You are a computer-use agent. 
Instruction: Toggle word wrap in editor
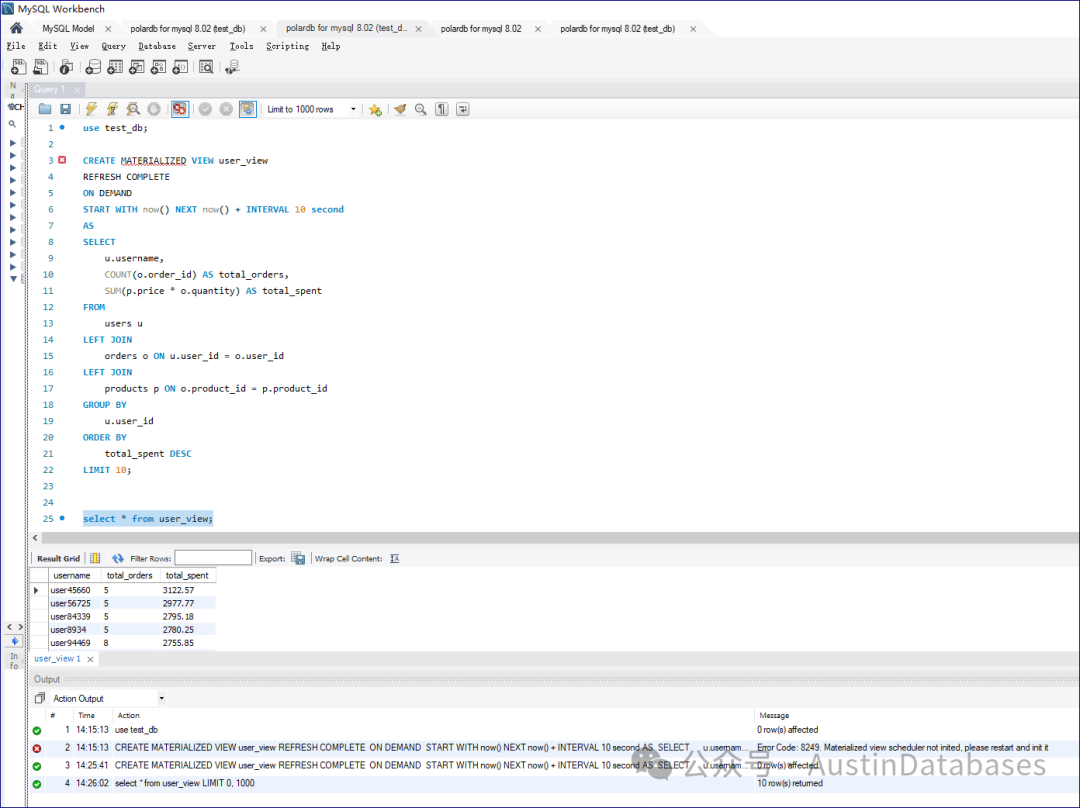(463, 109)
